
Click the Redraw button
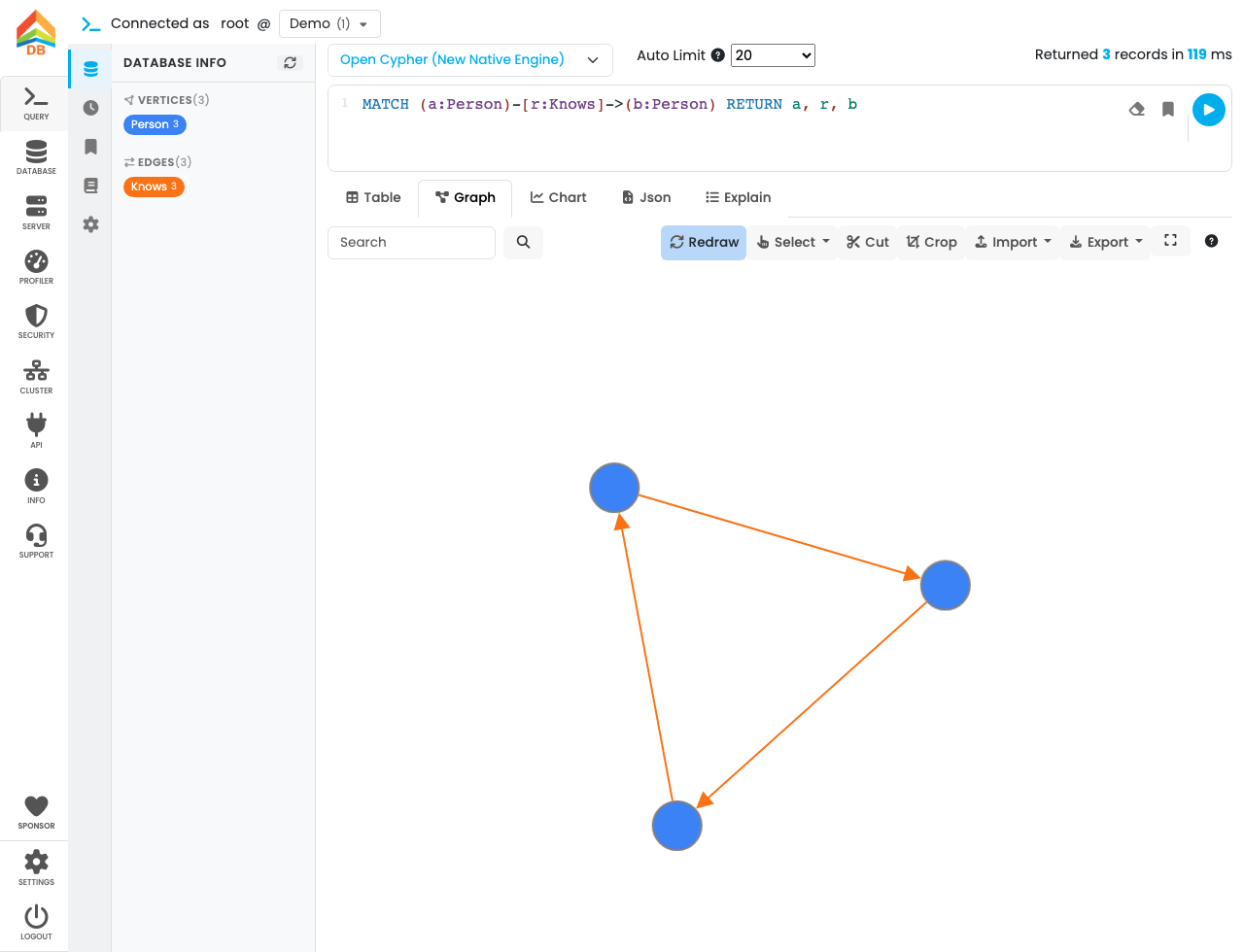(704, 242)
